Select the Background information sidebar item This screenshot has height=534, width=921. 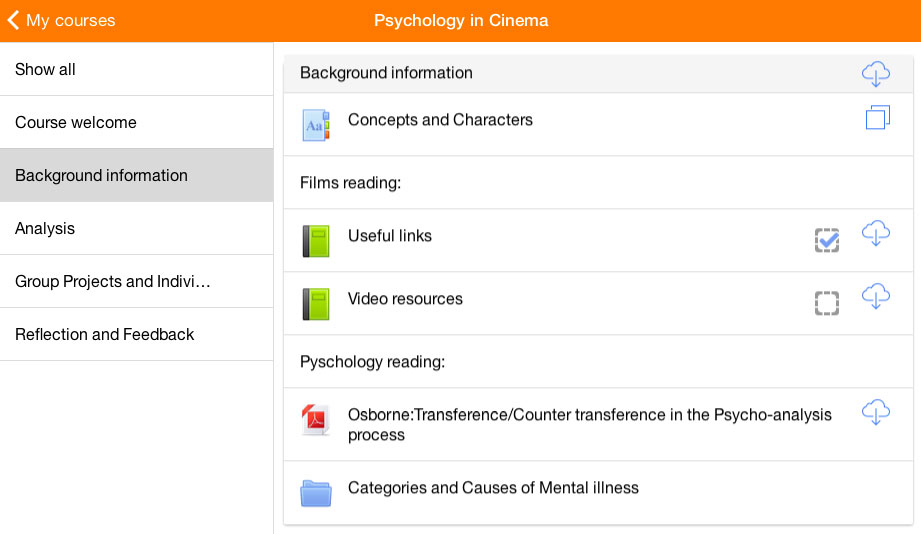click(136, 176)
